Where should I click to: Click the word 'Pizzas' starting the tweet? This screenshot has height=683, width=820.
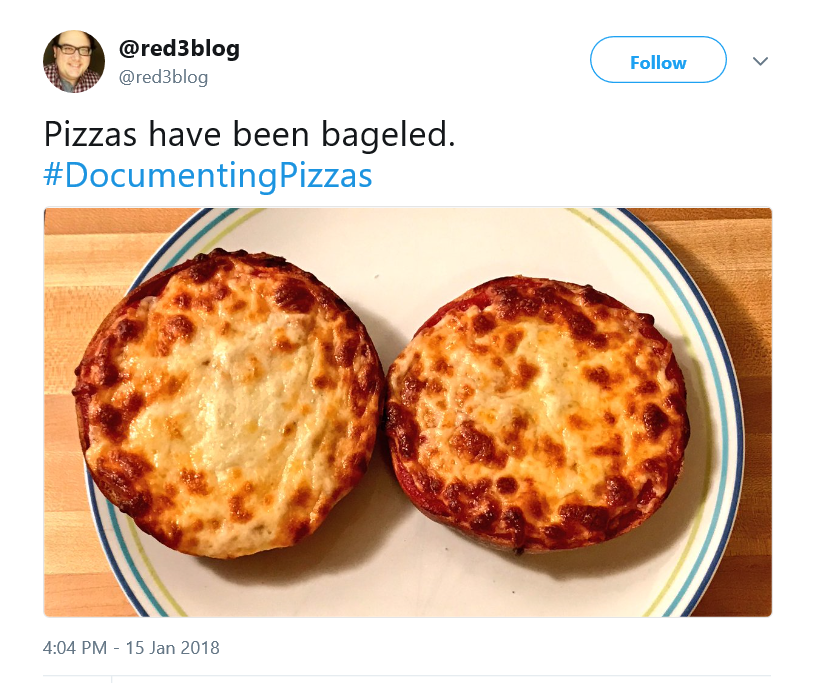[90, 134]
